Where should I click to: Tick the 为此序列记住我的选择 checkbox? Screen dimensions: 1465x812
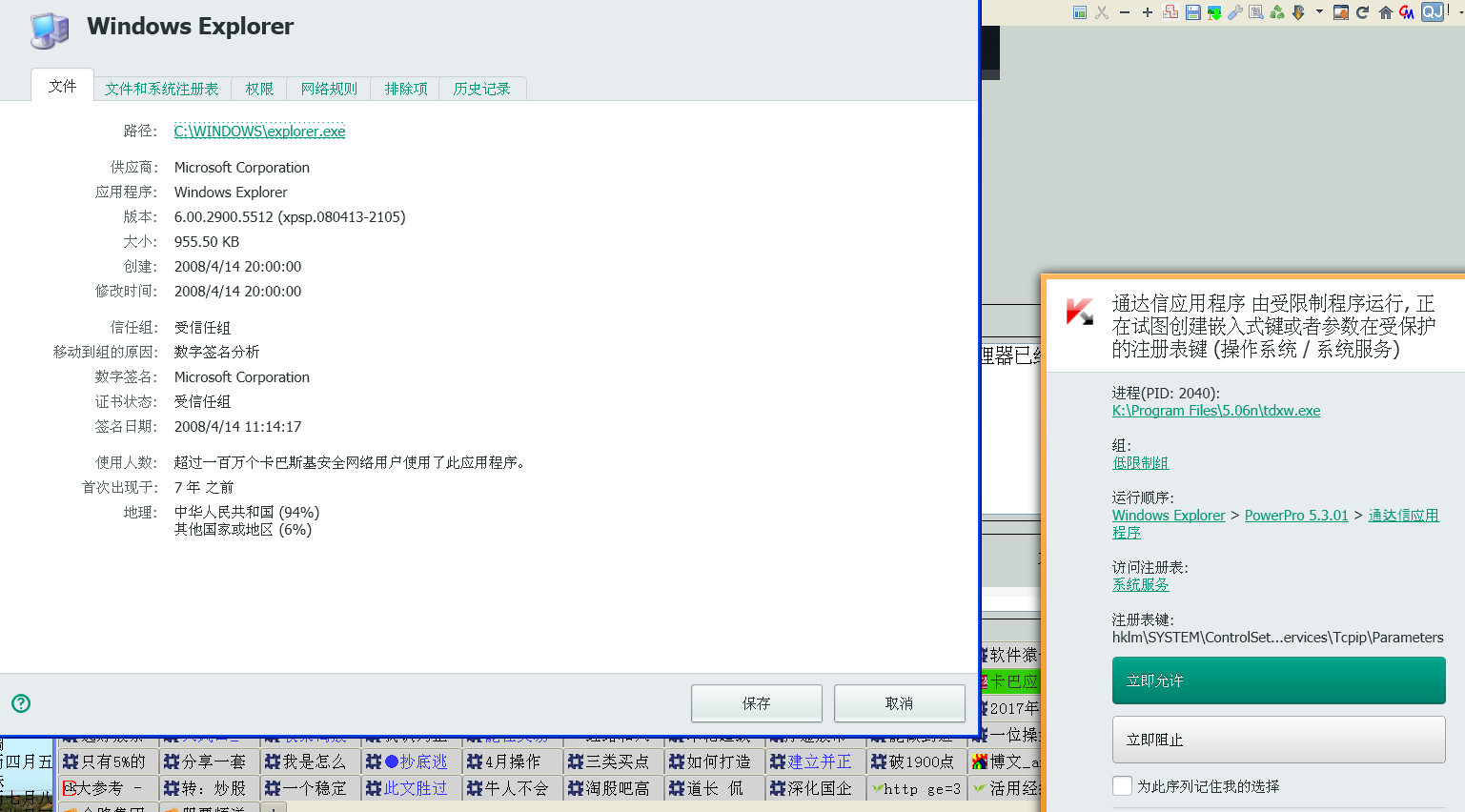pyautogui.click(x=1123, y=786)
